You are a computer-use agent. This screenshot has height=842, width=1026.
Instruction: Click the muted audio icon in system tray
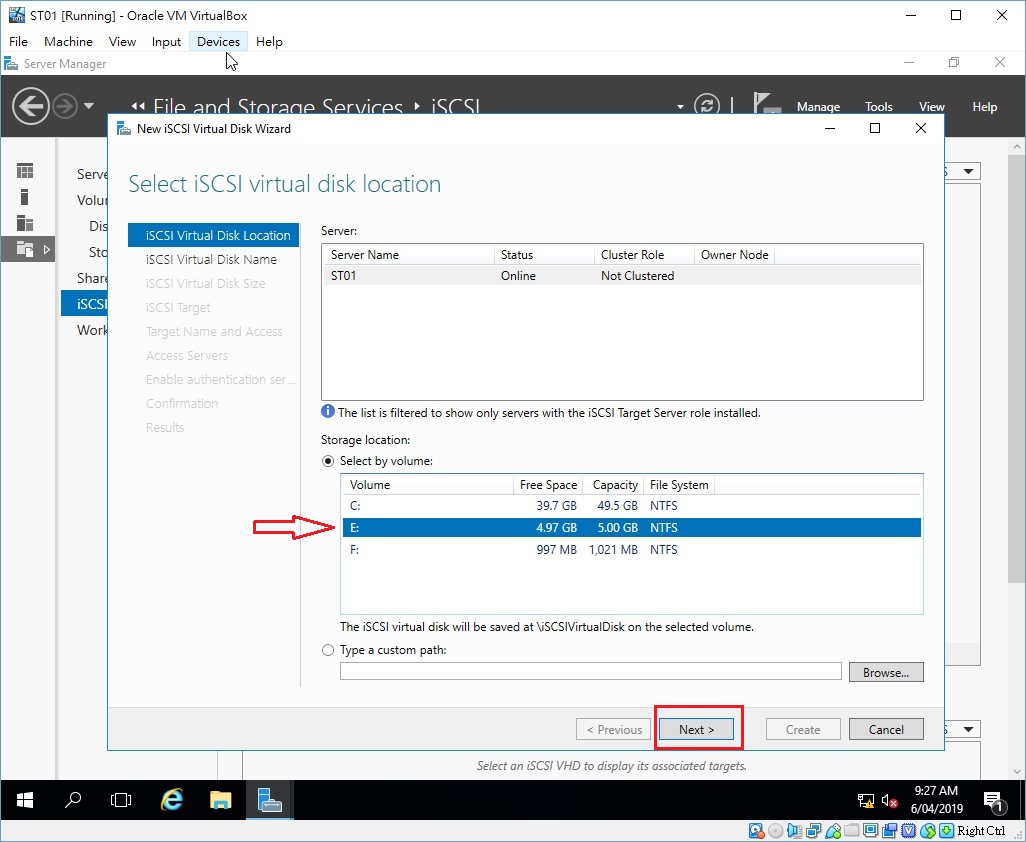[x=890, y=801]
